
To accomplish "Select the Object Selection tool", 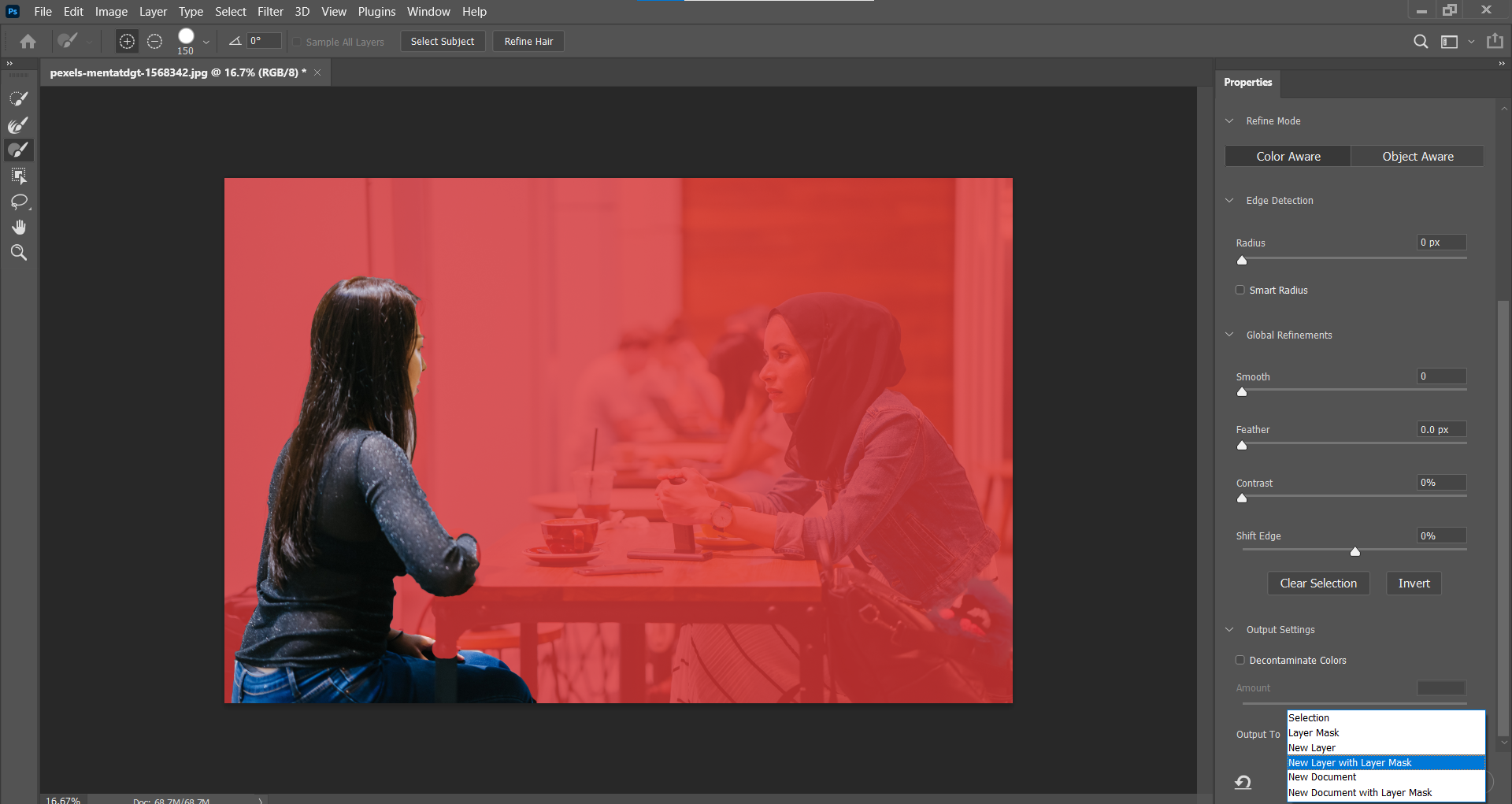I will pyautogui.click(x=18, y=176).
